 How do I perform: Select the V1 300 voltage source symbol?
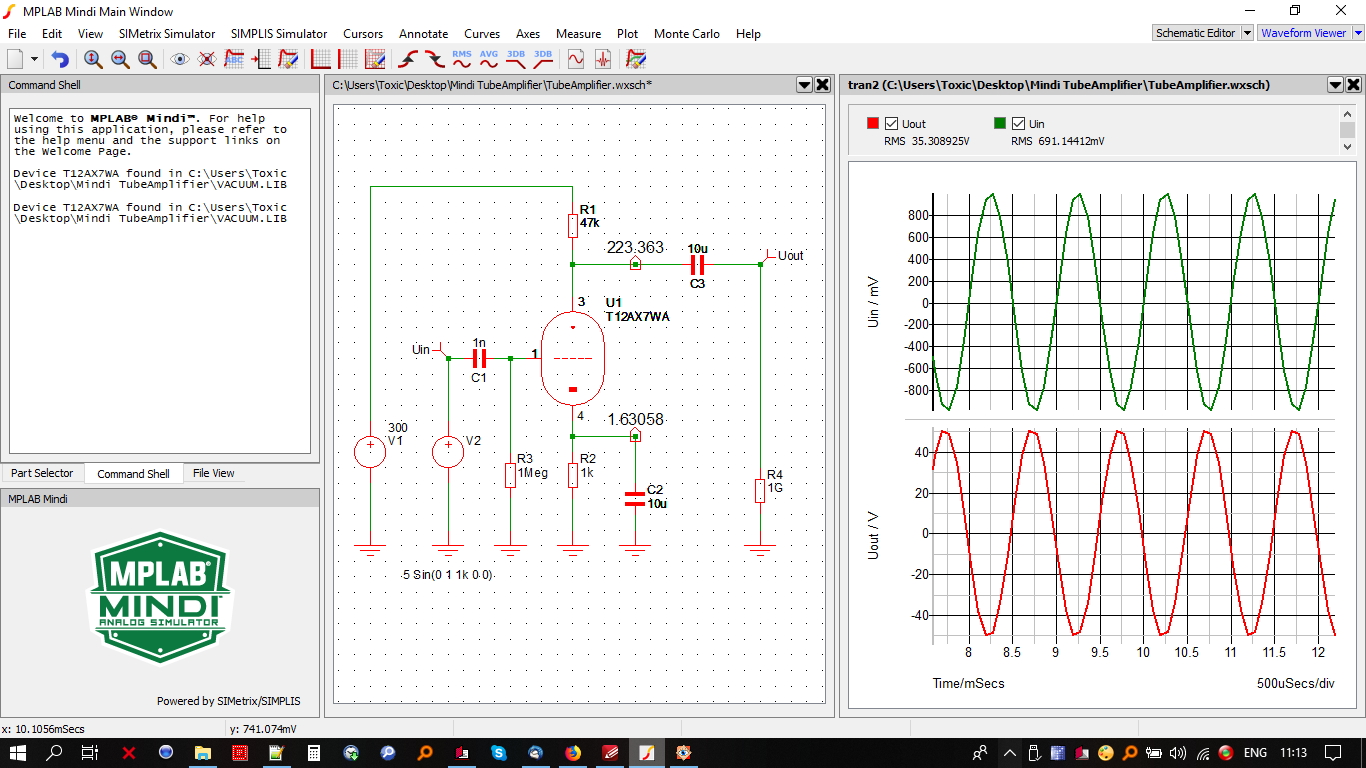[x=370, y=451]
